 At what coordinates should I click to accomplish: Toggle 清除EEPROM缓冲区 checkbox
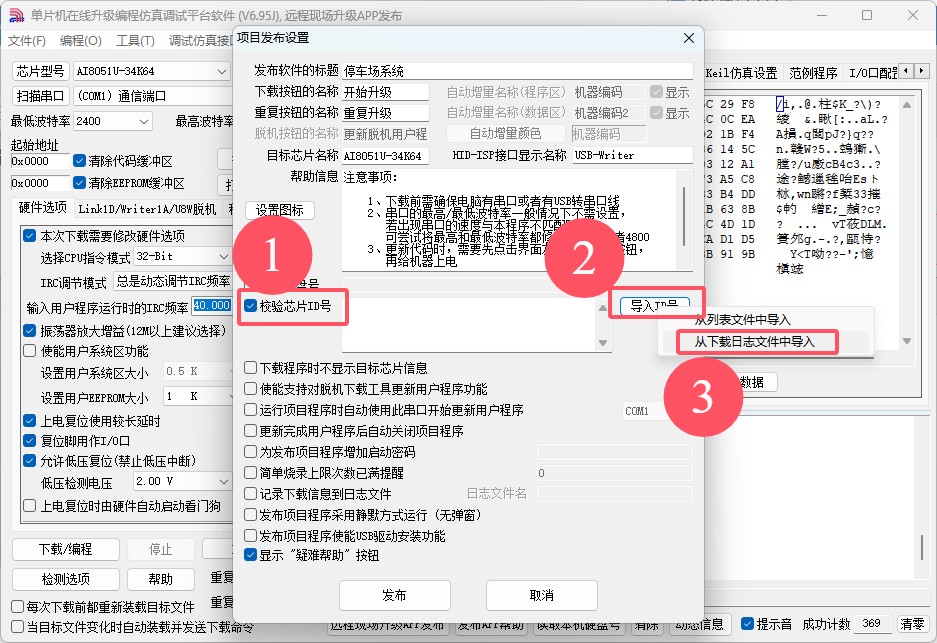(x=79, y=182)
